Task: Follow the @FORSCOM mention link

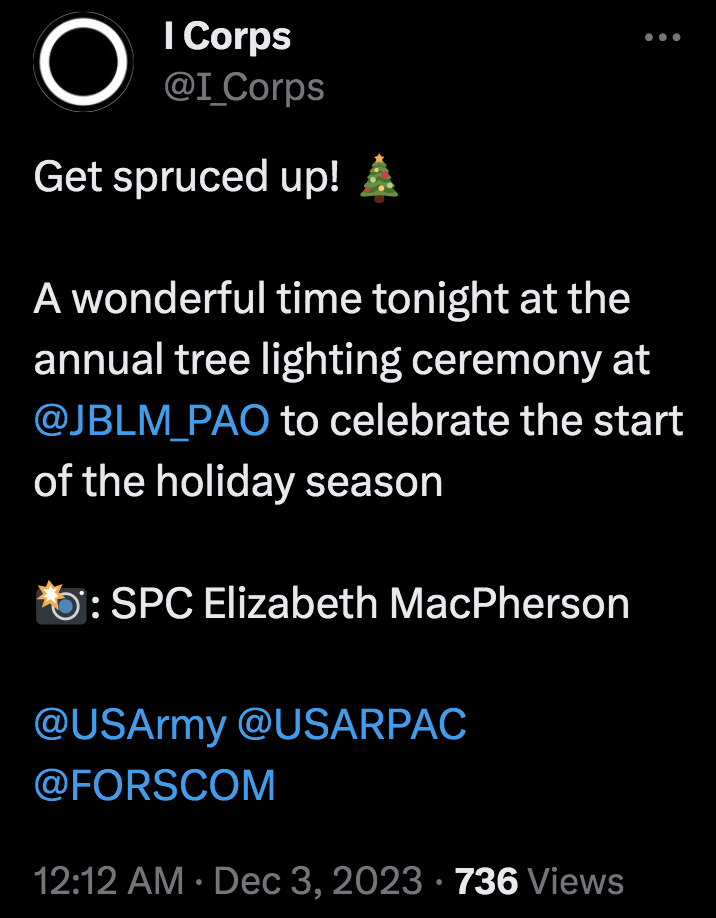Action: [155, 786]
